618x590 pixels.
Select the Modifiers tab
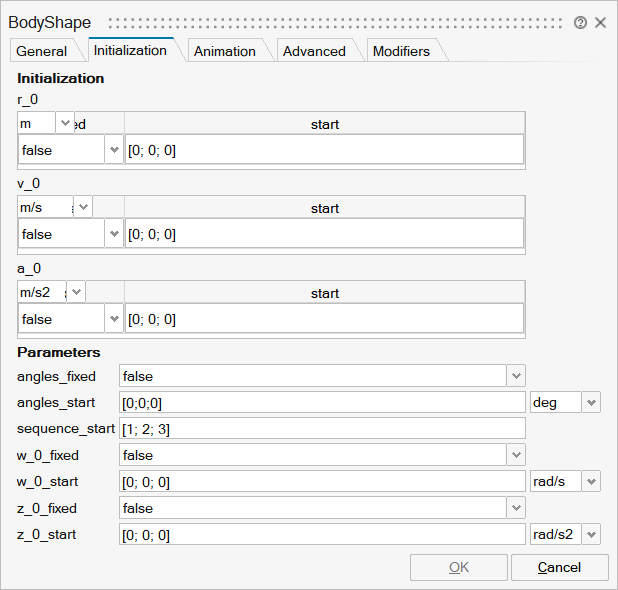coord(401,51)
